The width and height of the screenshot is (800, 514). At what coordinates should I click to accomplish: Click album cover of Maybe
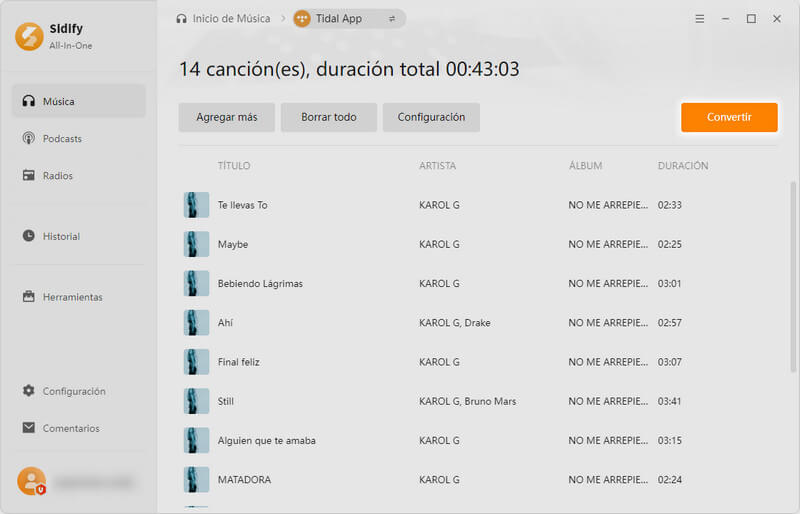196,244
